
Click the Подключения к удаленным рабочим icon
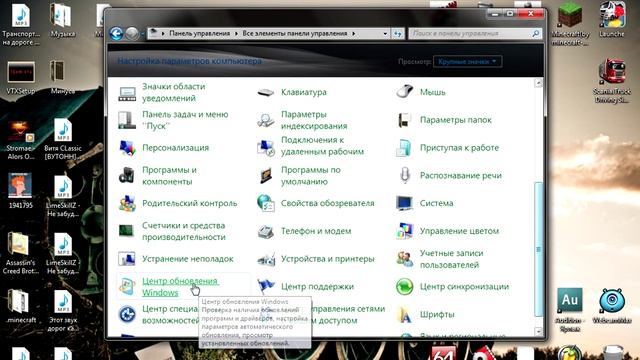click(x=266, y=148)
